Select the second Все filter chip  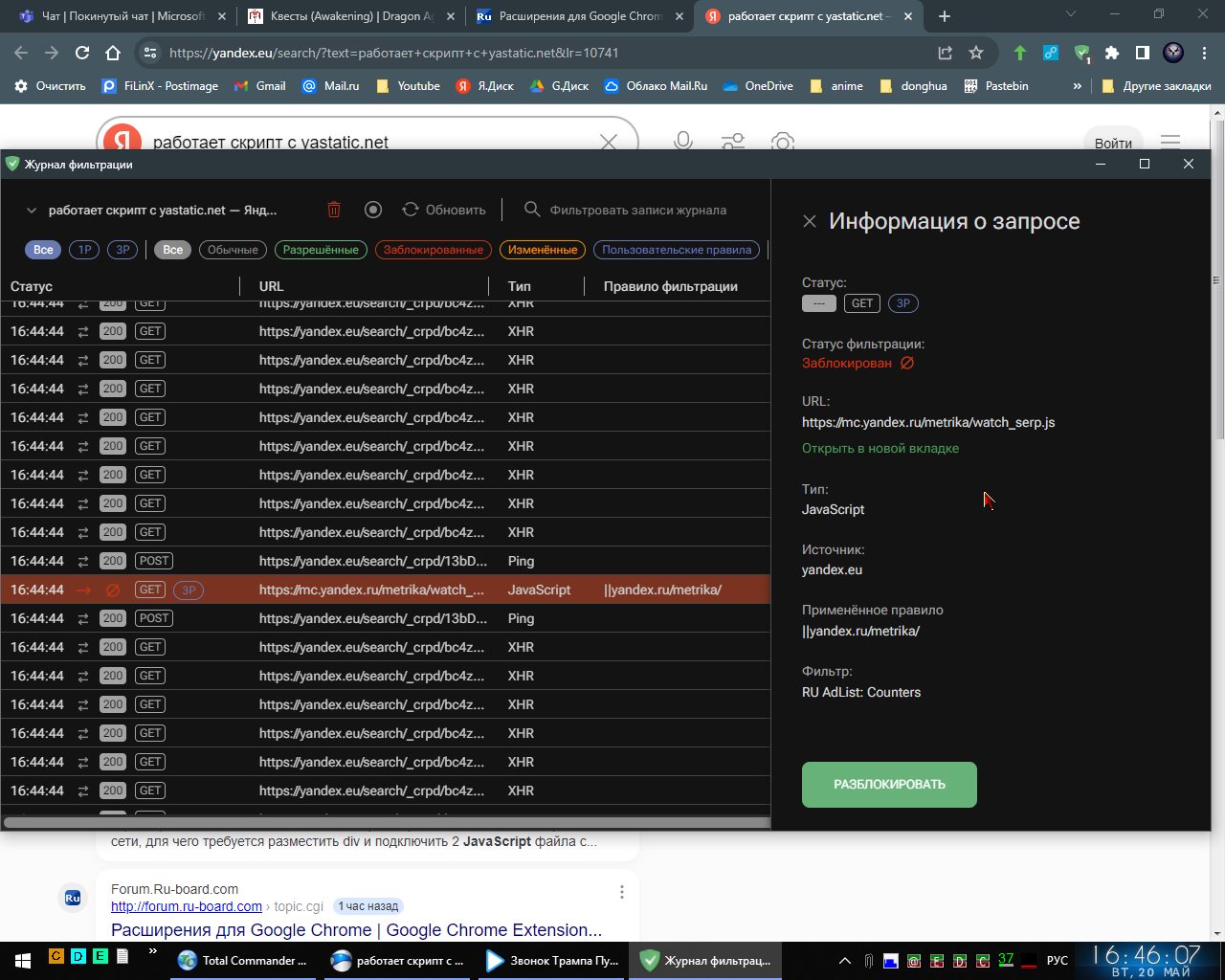pos(172,250)
